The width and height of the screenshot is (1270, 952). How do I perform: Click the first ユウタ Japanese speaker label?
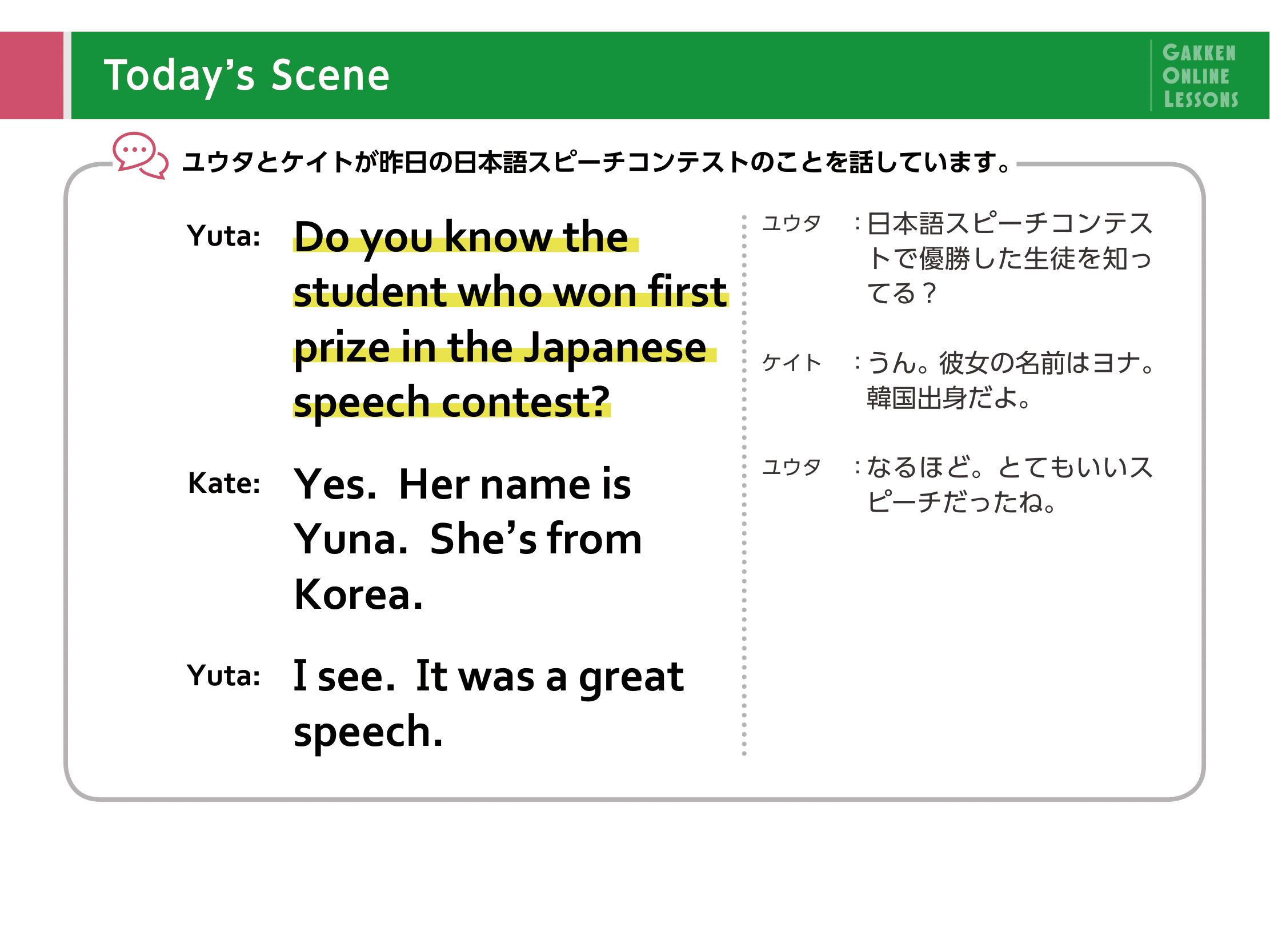(x=792, y=224)
